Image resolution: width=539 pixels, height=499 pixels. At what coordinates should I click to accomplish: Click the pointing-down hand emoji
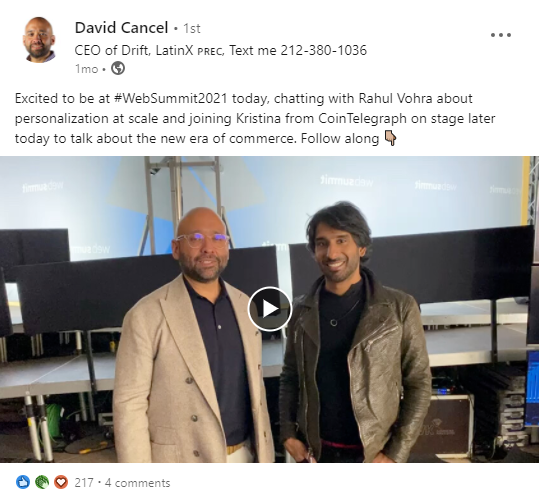click(x=390, y=138)
